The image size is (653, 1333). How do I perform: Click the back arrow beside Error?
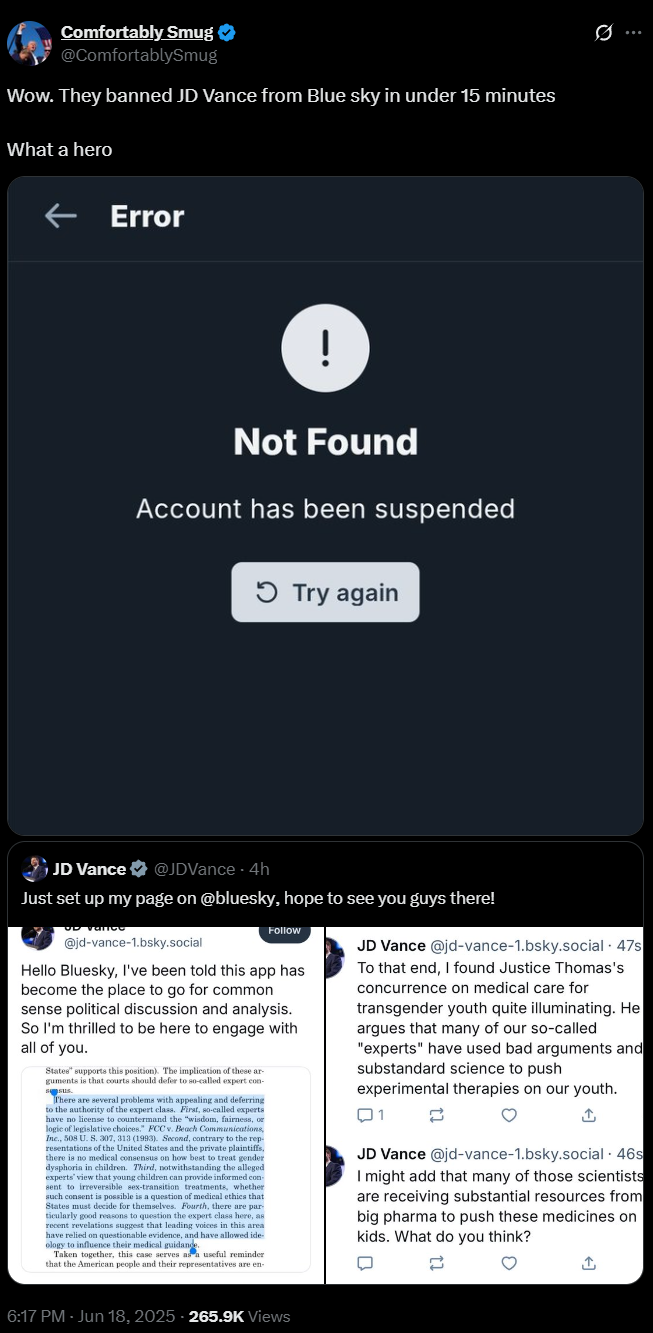(61, 216)
